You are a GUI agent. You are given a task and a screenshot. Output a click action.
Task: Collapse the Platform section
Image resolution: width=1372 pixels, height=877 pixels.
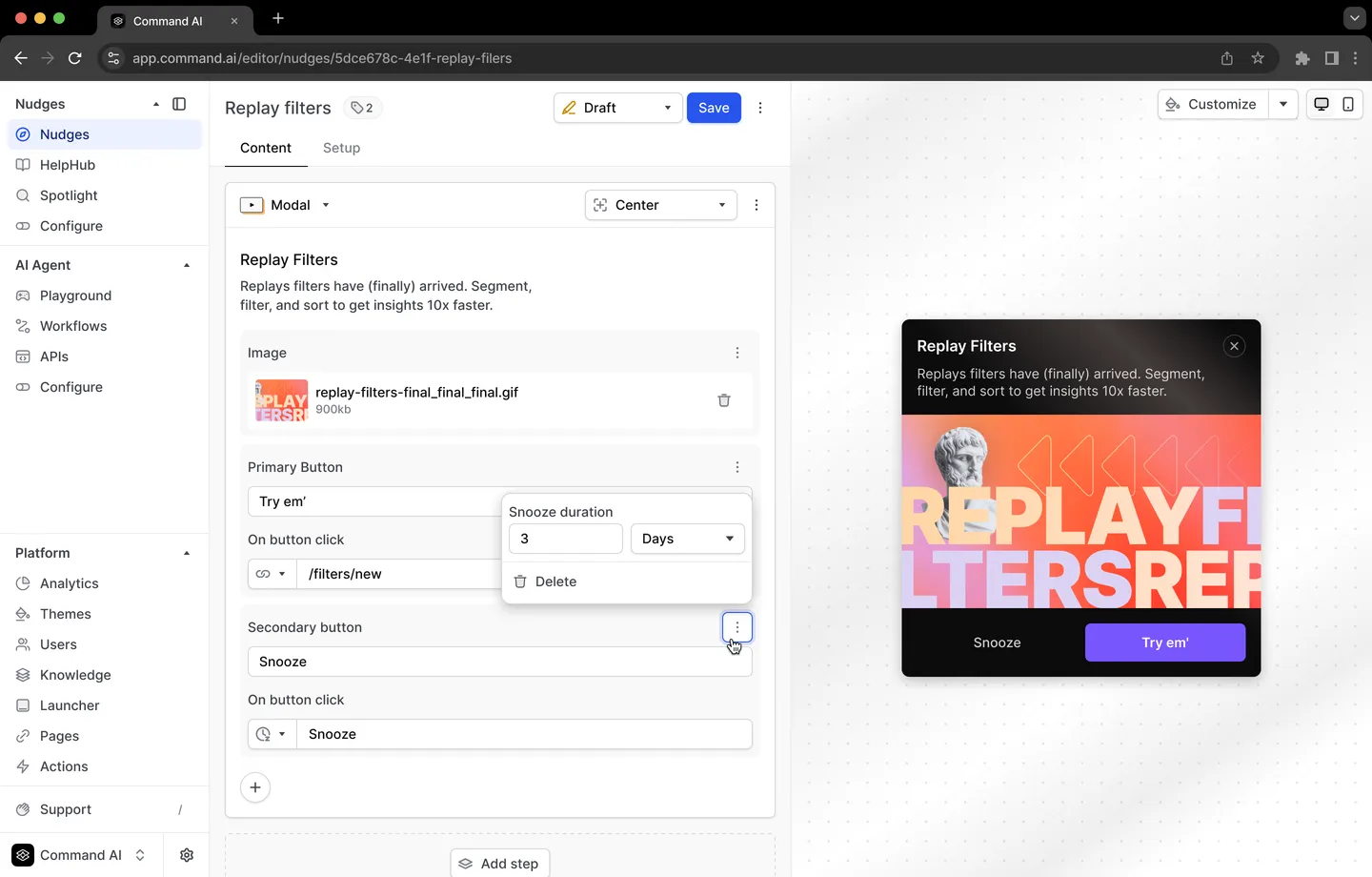click(x=187, y=553)
